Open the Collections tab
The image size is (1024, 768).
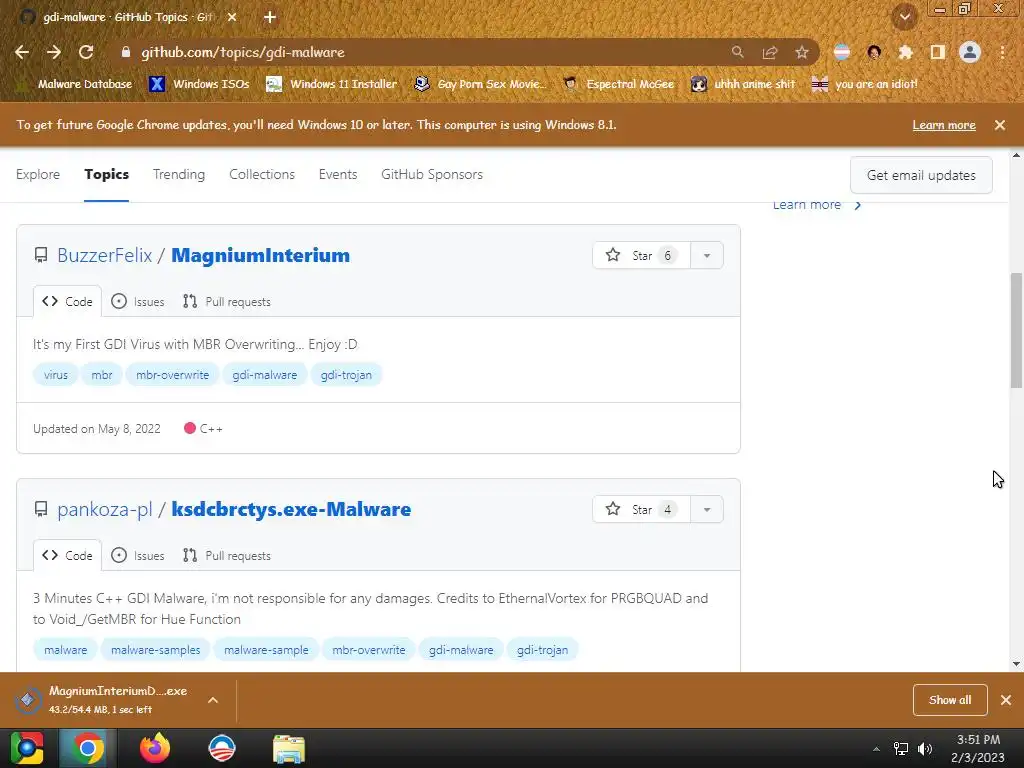coord(262,174)
